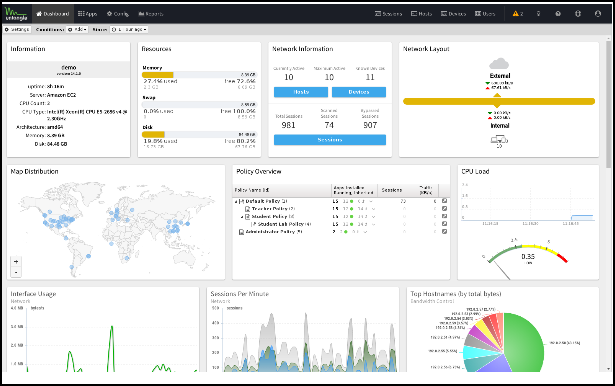Edit the Default Policy row icon

(444, 201)
